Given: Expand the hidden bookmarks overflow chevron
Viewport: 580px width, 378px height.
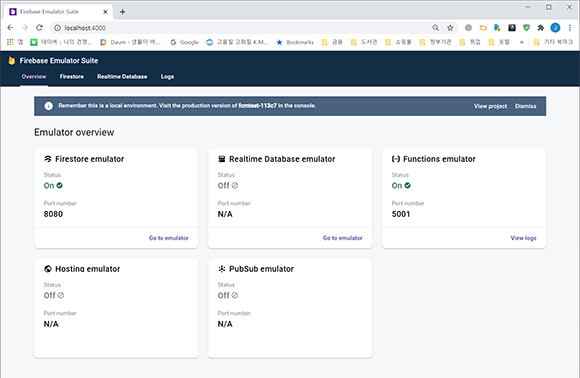Looking at the screenshot, I should 522,42.
